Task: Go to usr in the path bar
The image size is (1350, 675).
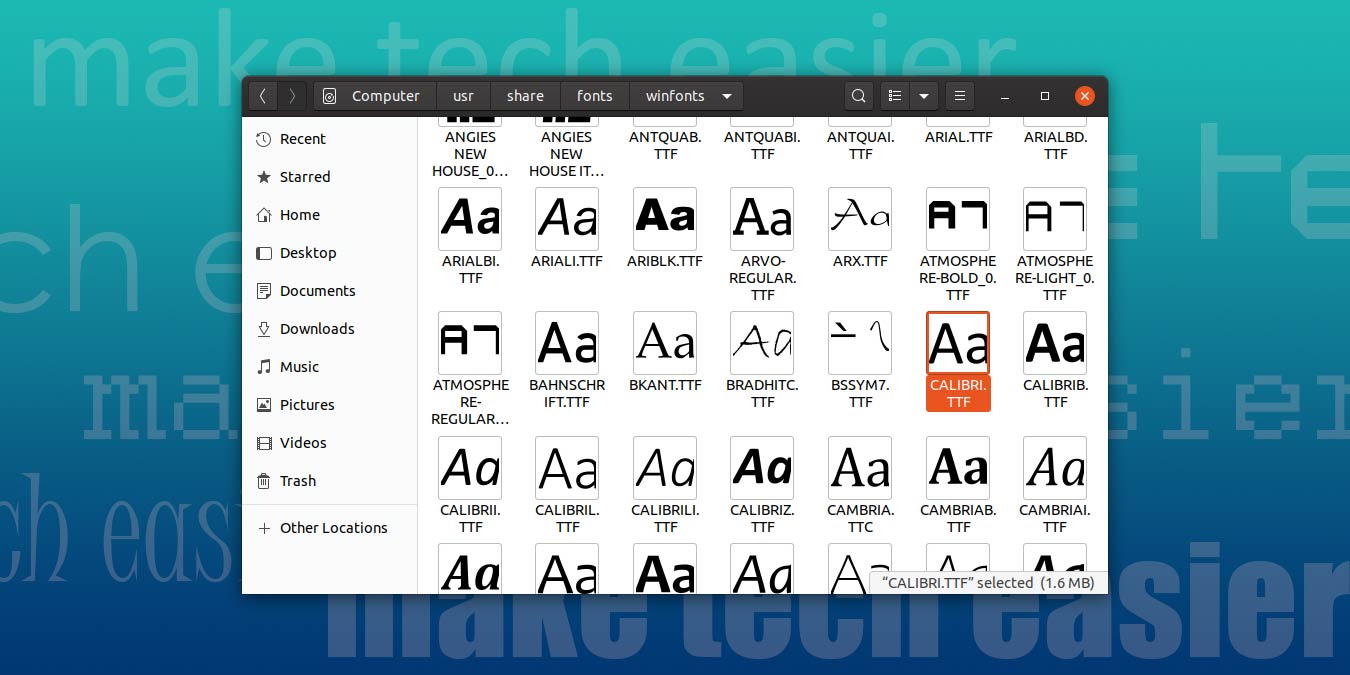Action: (463, 95)
